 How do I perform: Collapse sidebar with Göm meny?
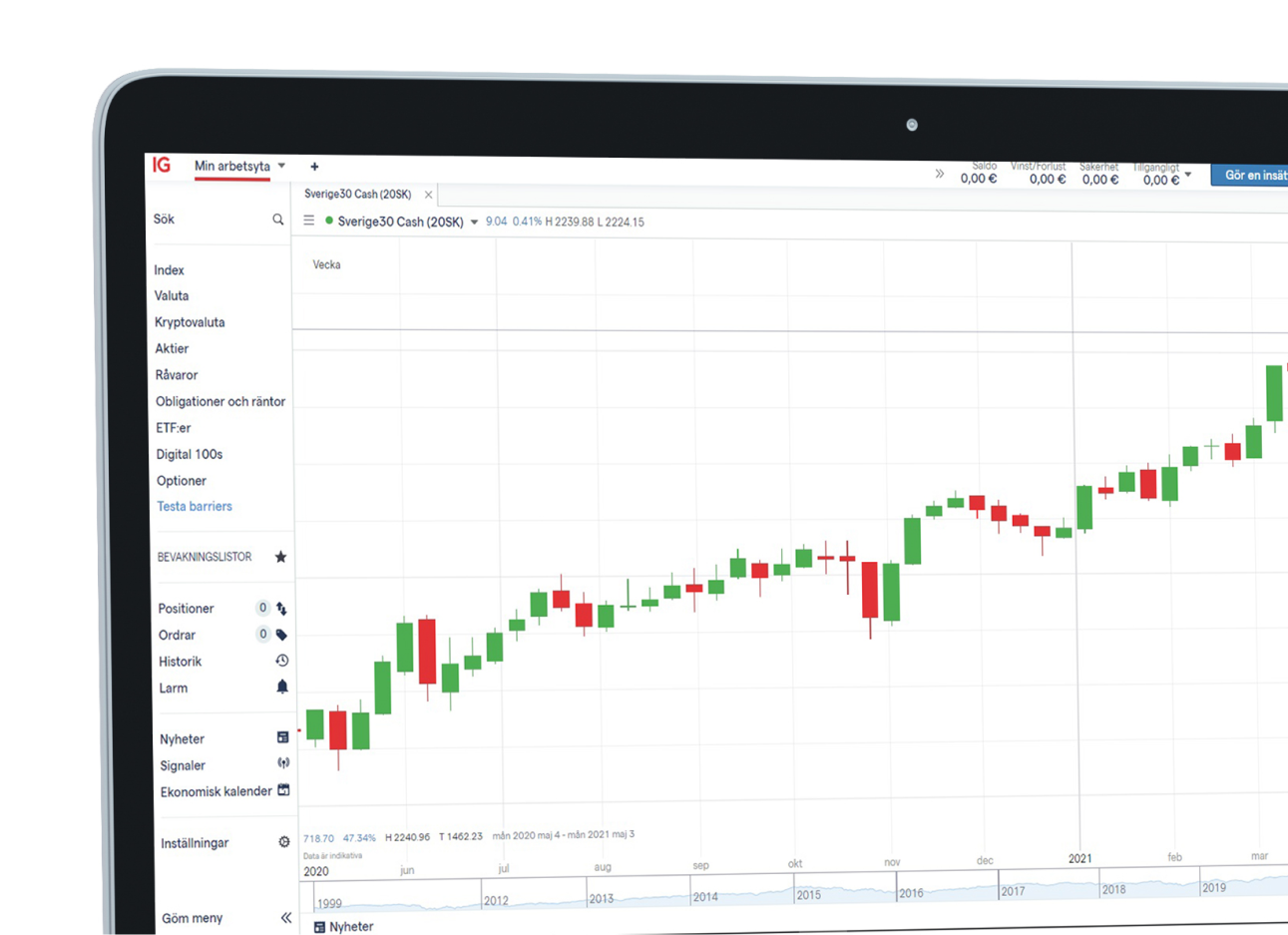pyautogui.click(x=193, y=919)
